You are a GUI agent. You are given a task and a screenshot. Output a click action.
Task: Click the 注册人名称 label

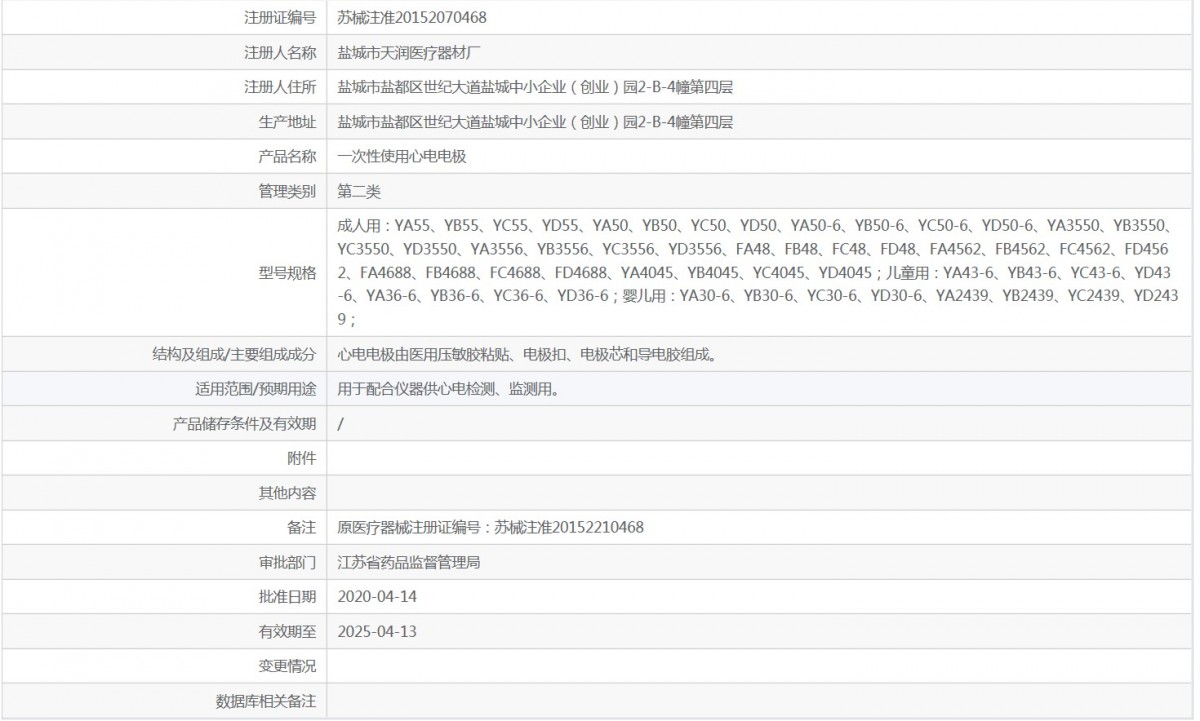click(x=280, y=52)
